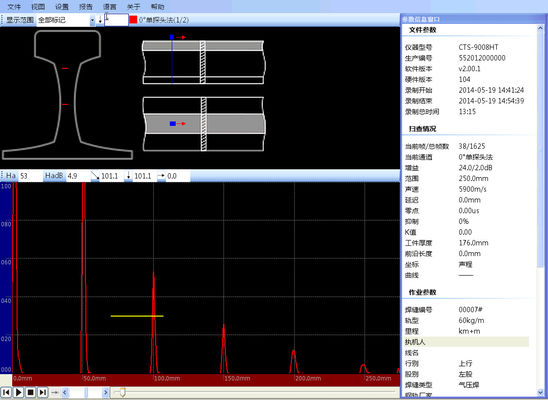
Task: Open the 帮助 (Help) menu
Action: (157, 6)
